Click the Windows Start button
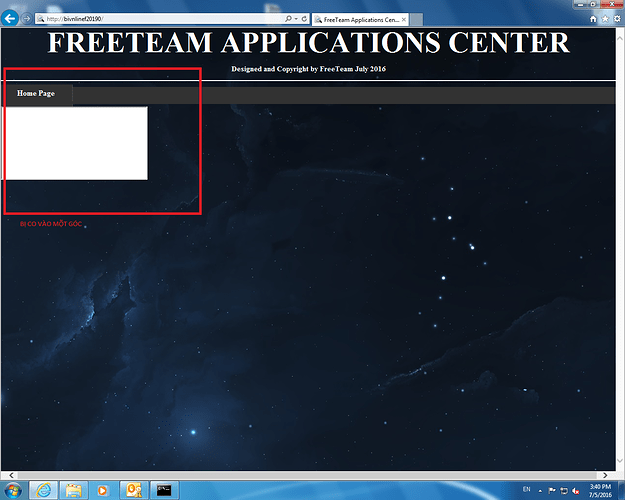Viewport: 625px width, 500px height. point(13,489)
